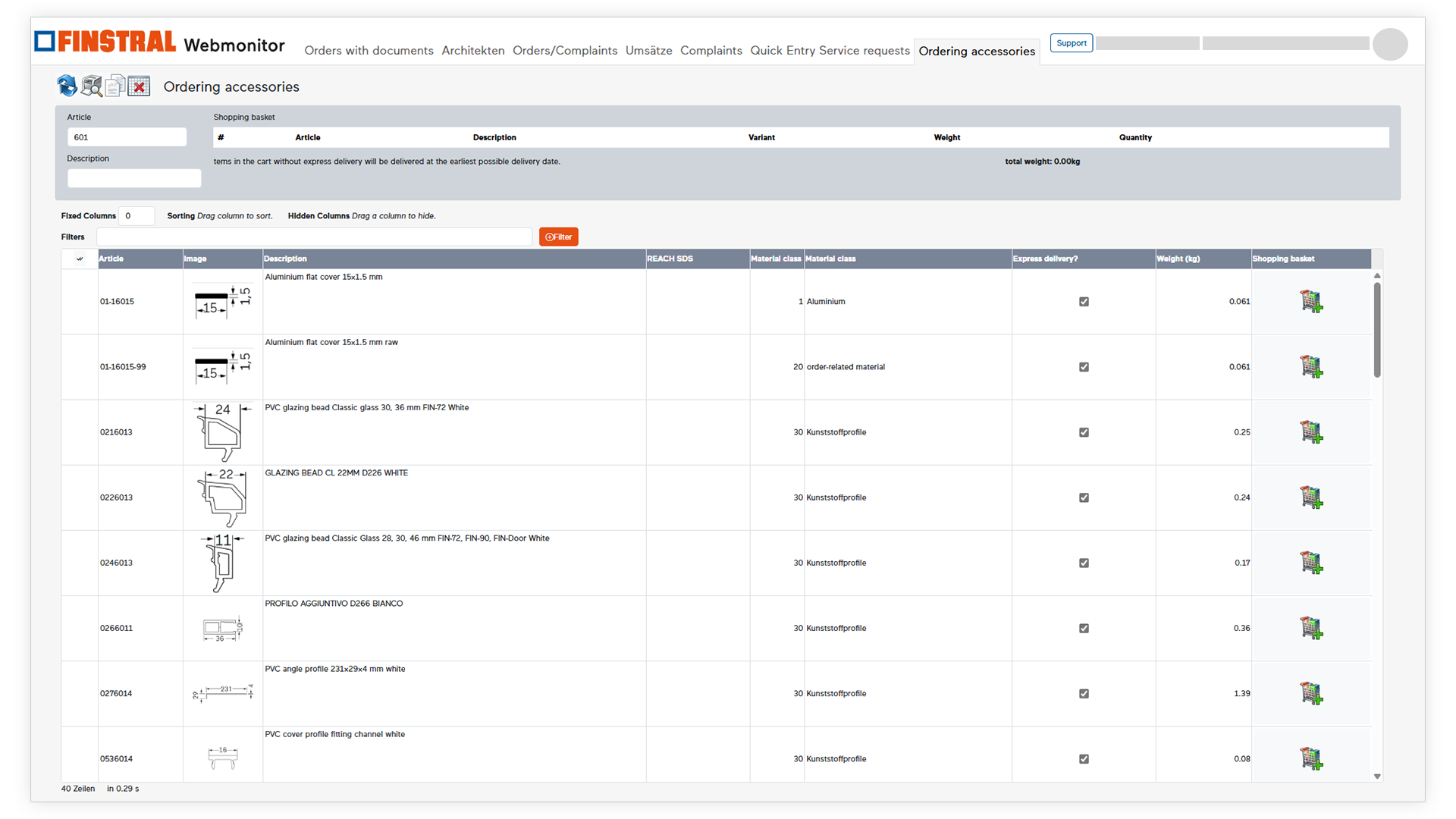Click the blue refresh arrows icon
Image resolution: width=1456 pixels, height=819 pixels.
[67, 86]
